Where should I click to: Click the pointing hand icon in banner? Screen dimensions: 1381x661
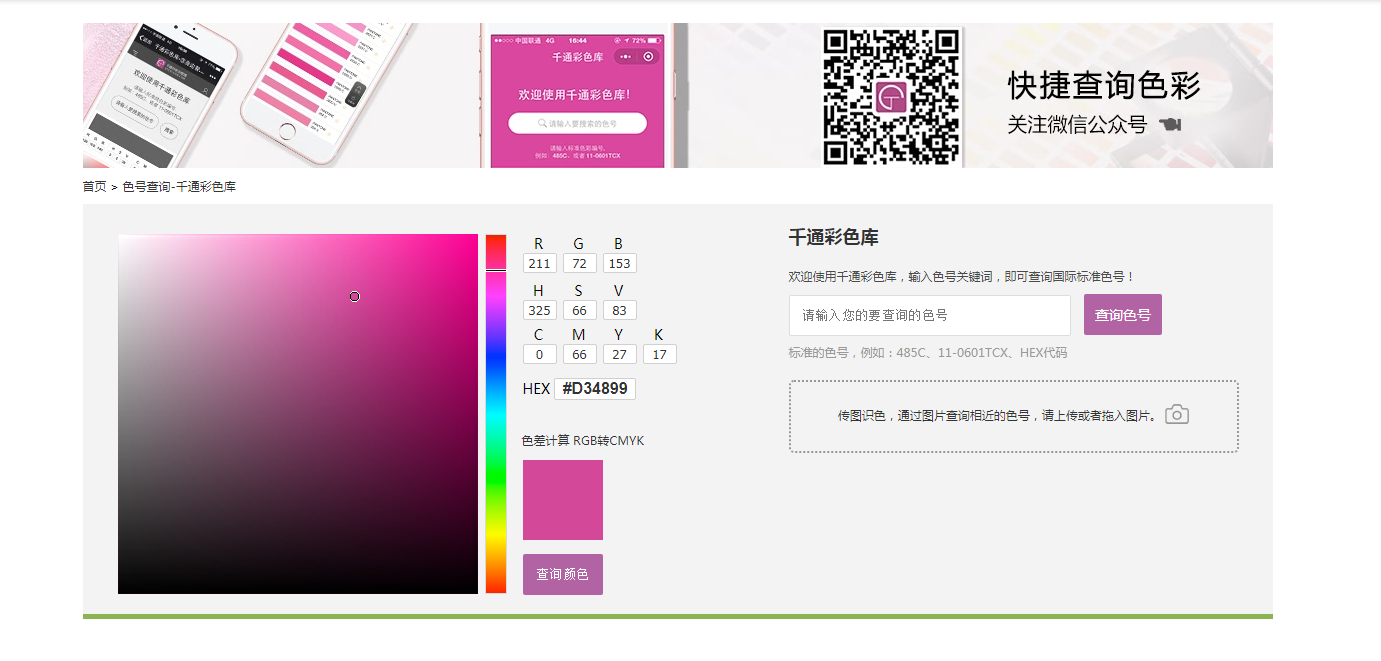click(1170, 125)
